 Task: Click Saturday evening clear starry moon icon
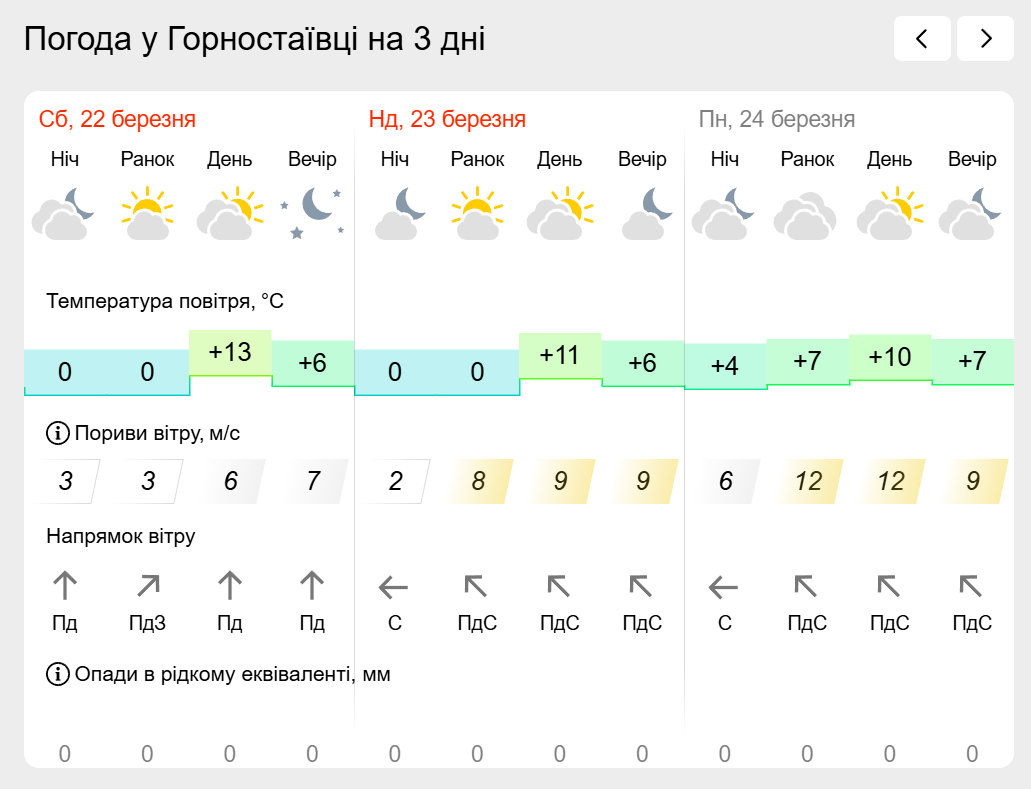[312, 213]
